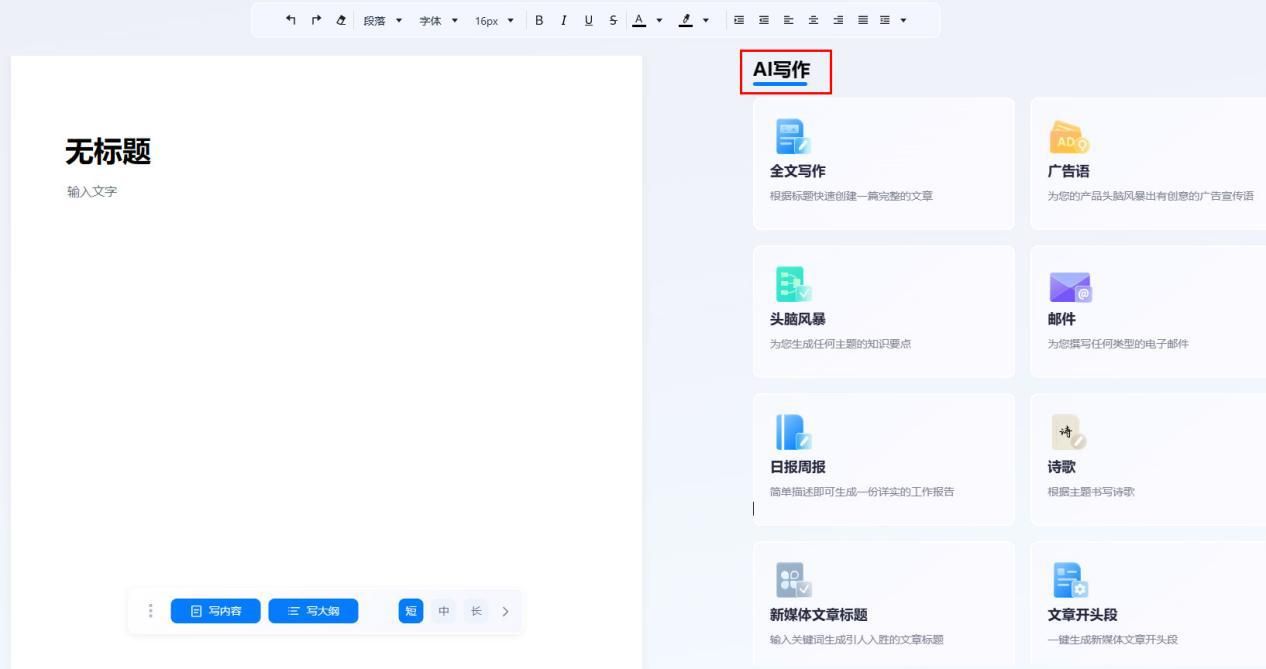Click the description 根据主题书写诗歌

click(x=1091, y=492)
